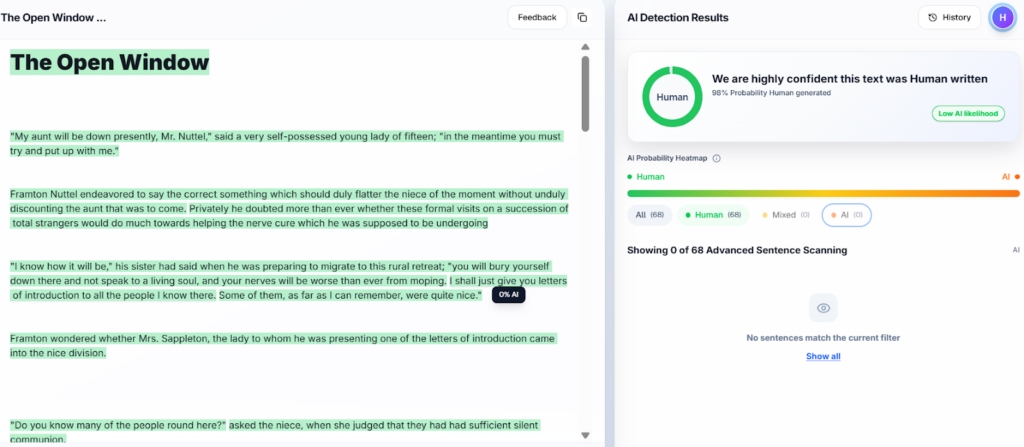
Task: Click the copy text icon
Action: coord(582,18)
